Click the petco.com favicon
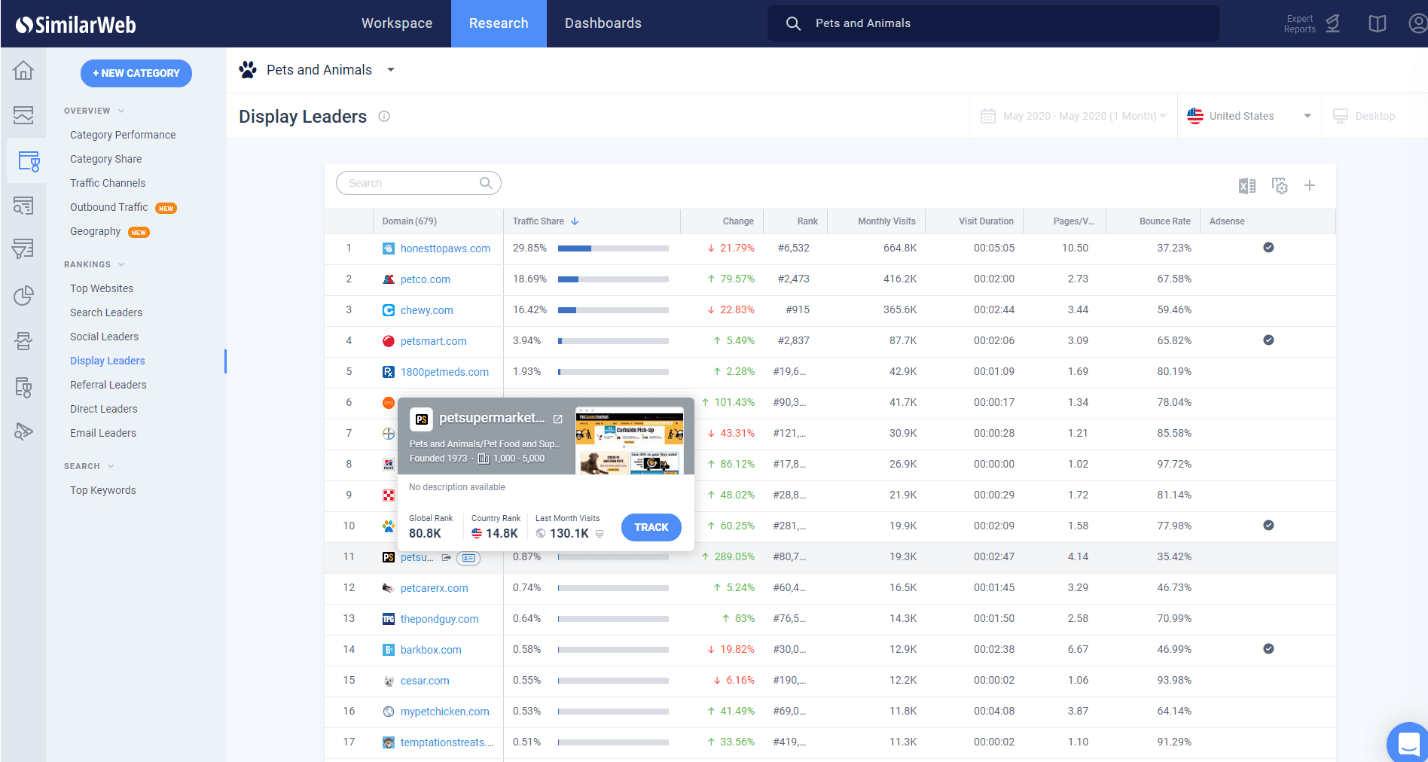The height and width of the screenshot is (762, 1428). tap(389, 279)
